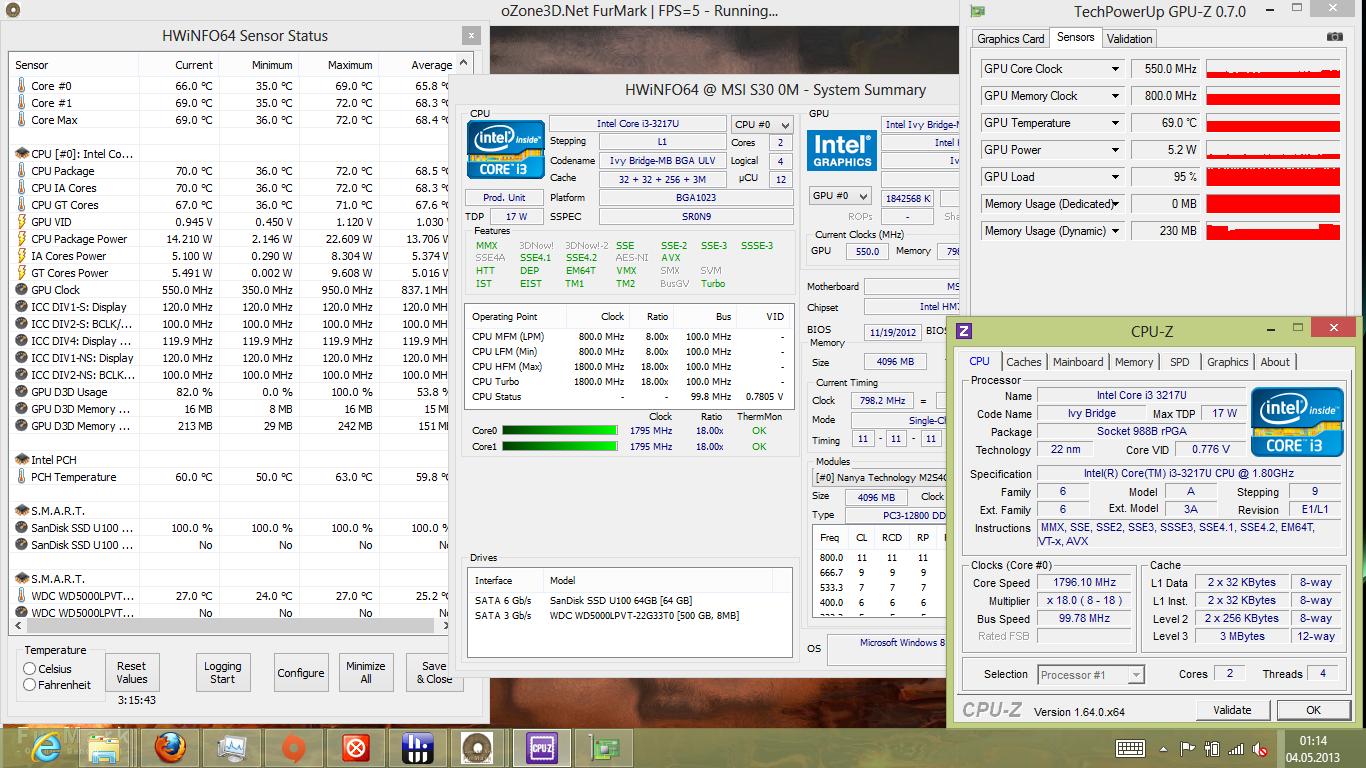Open the touch keyboard icon
1366x768 pixels.
(1131, 747)
